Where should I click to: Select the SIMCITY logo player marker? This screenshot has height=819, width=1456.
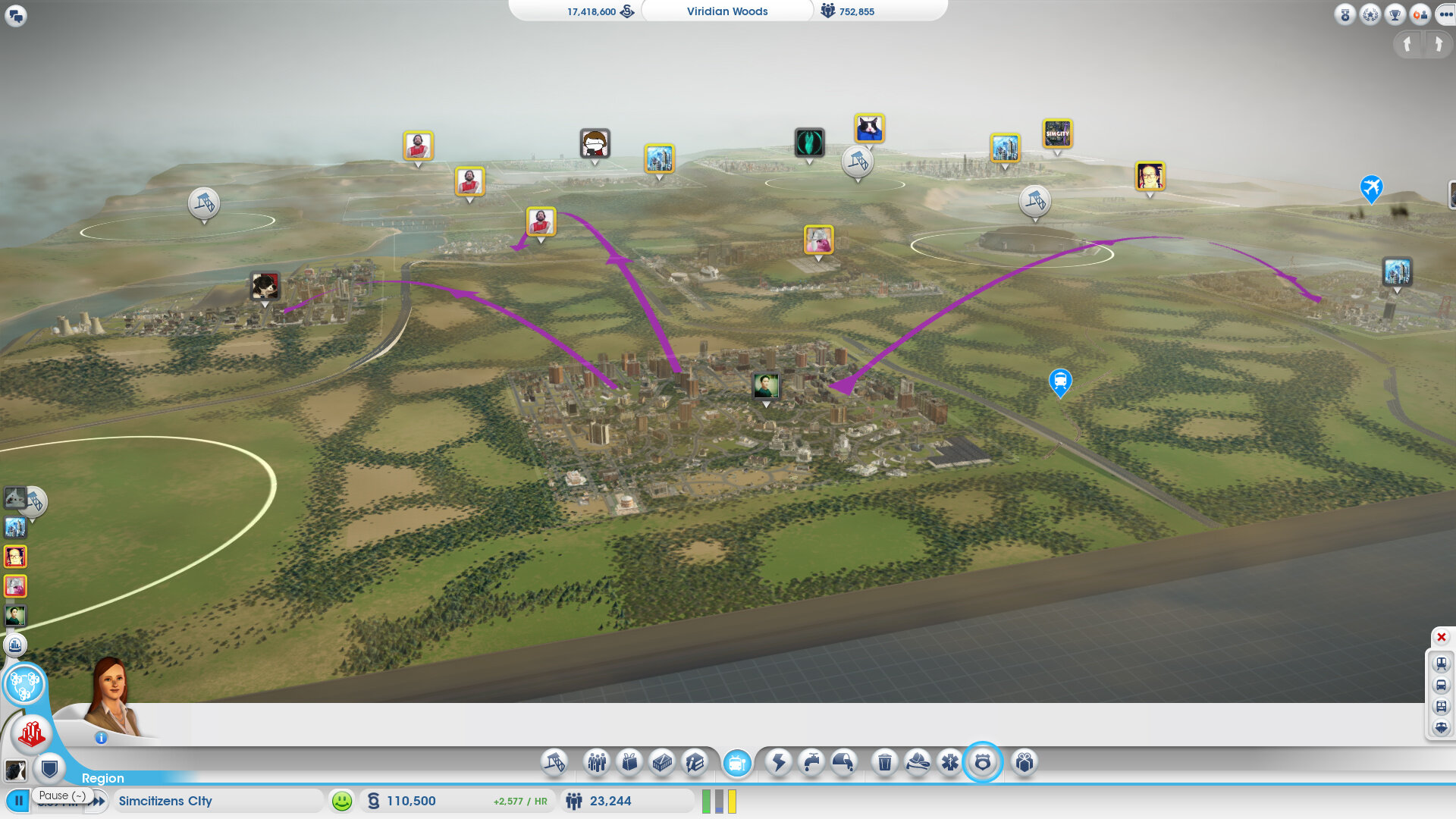coord(1057,134)
